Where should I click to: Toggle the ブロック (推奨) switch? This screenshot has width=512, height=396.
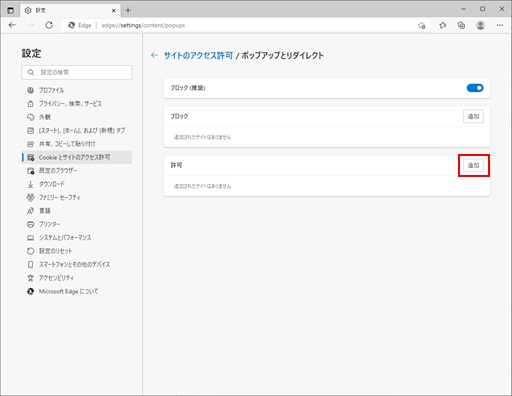coord(475,88)
